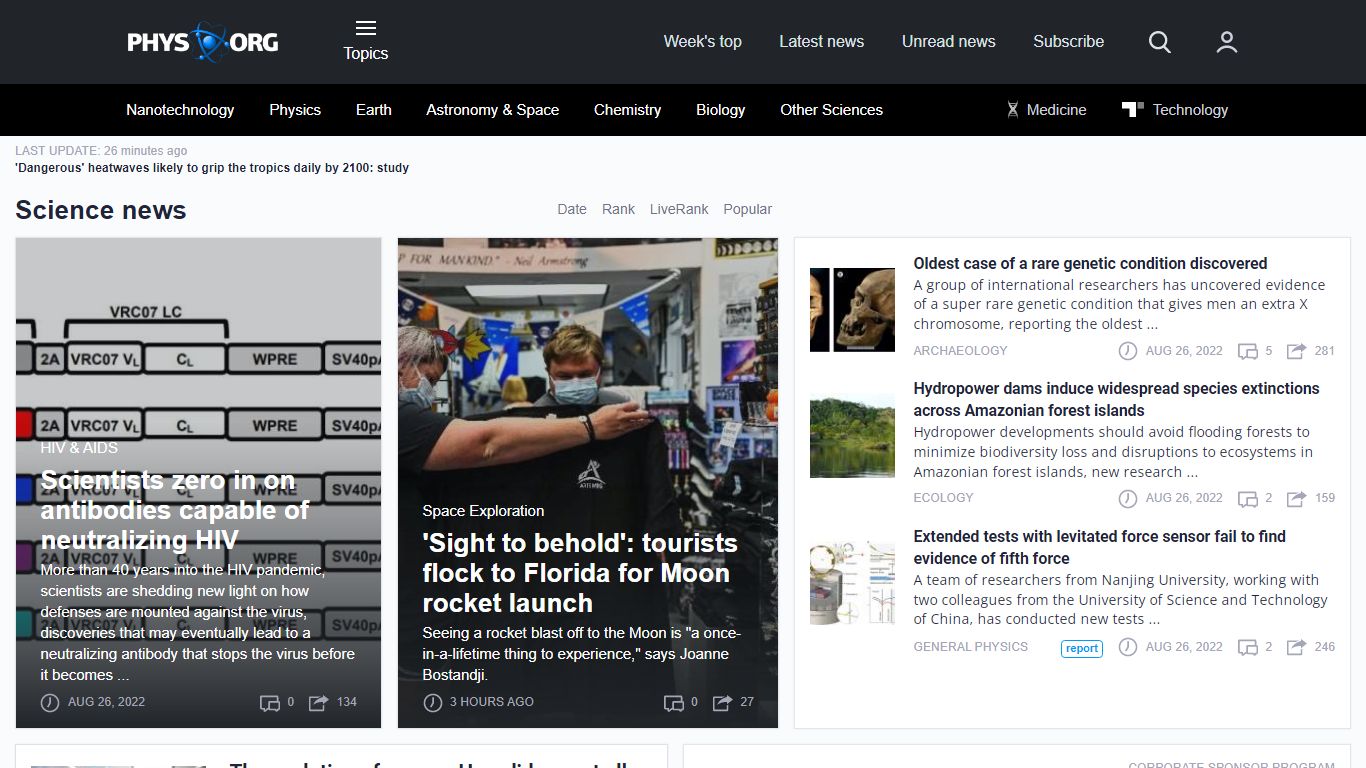The height and width of the screenshot is (768, 1366).
Task: Open Latest news
Action: point(822,42)
